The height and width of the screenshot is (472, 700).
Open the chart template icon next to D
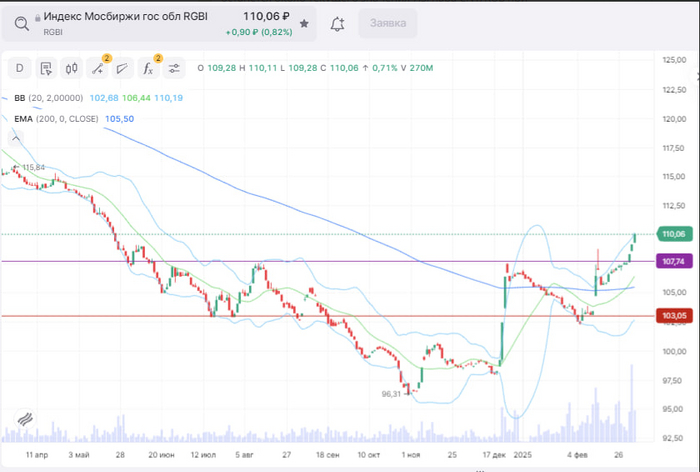pos(45,68)
